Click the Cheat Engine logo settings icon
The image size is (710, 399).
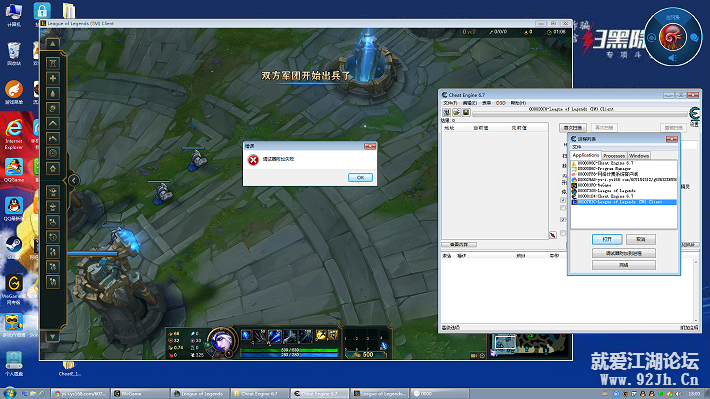(694, 115)
